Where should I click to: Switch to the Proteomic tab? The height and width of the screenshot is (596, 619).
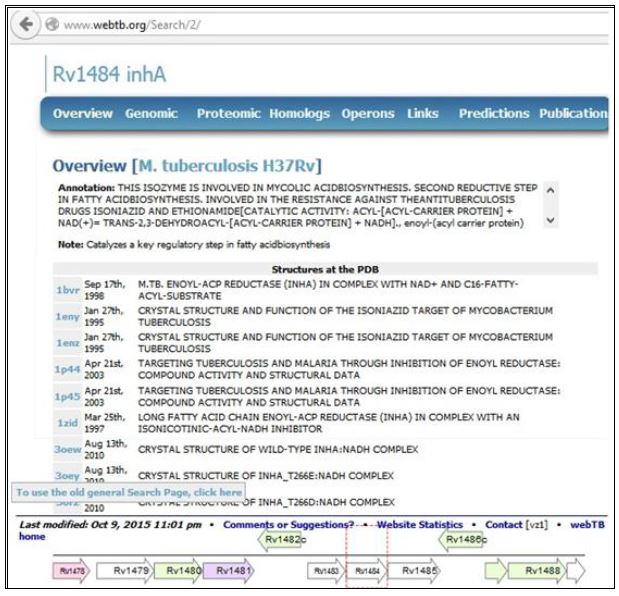click(228, 114)
